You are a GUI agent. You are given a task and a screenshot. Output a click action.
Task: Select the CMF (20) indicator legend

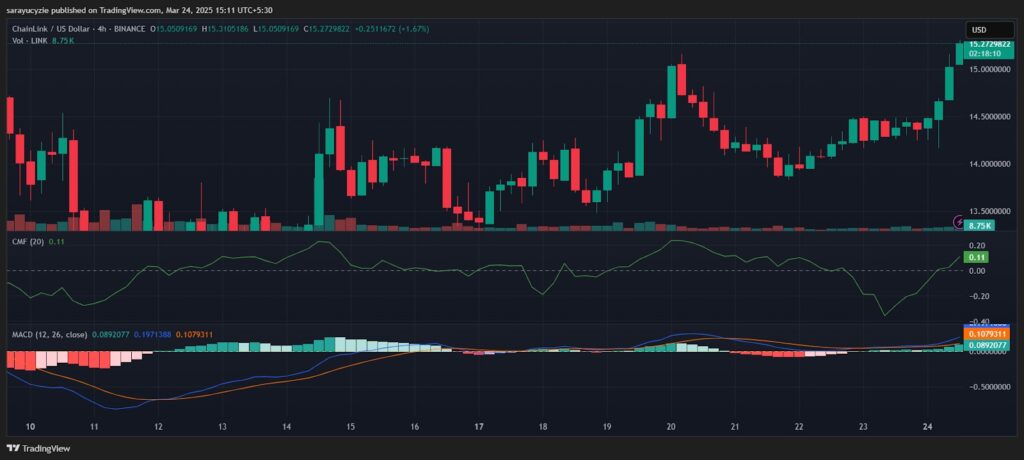tap(27, 242)
